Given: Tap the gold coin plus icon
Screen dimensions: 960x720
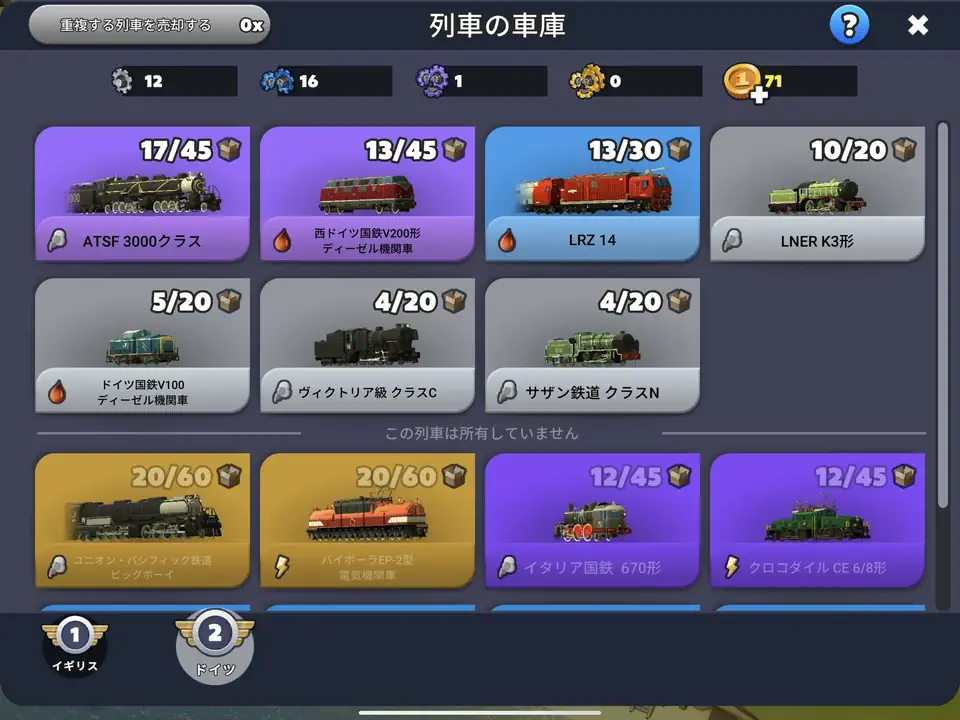Looking at the screenshot, I should [x=744, y=82].
